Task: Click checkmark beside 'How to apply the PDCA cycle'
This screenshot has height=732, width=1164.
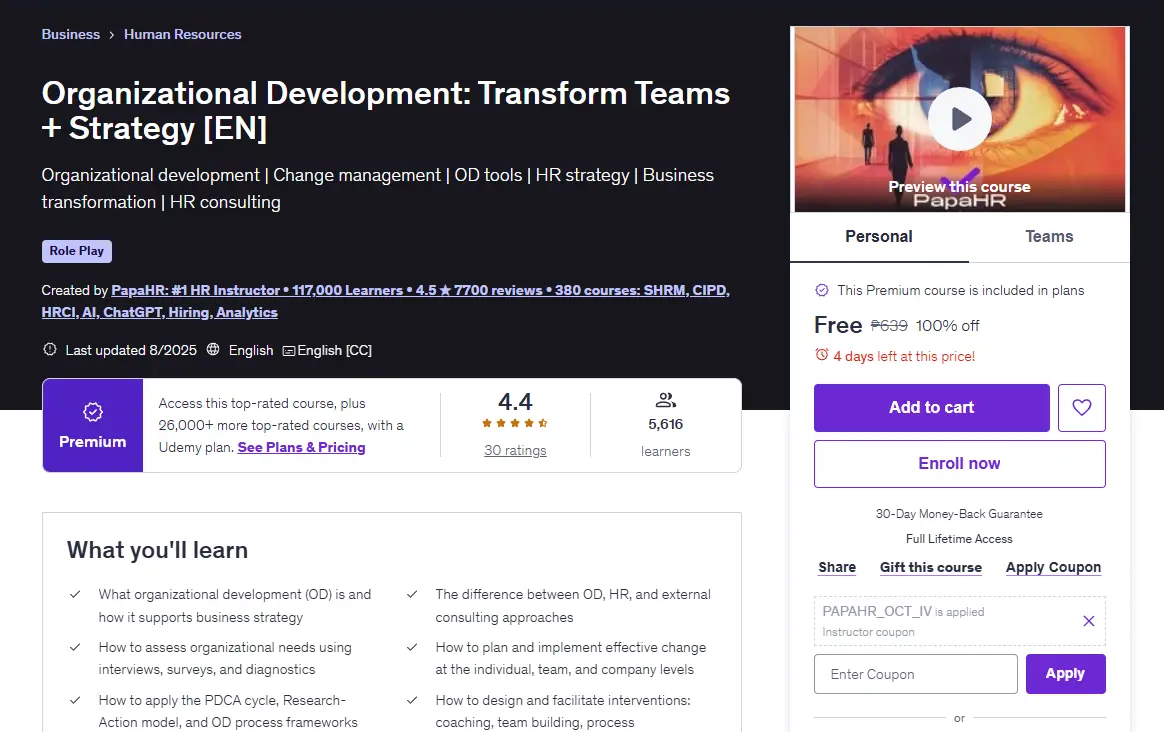Action: point(75,700)
